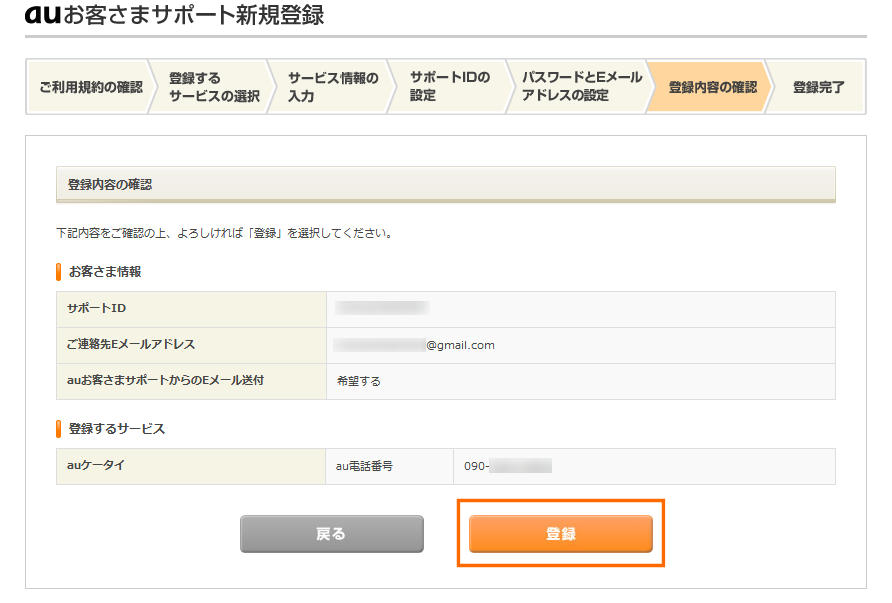Click the ご連絡先Eメールアドレス label cell
The height and width of the screenshot is (603, 892).
pos(131,345)
